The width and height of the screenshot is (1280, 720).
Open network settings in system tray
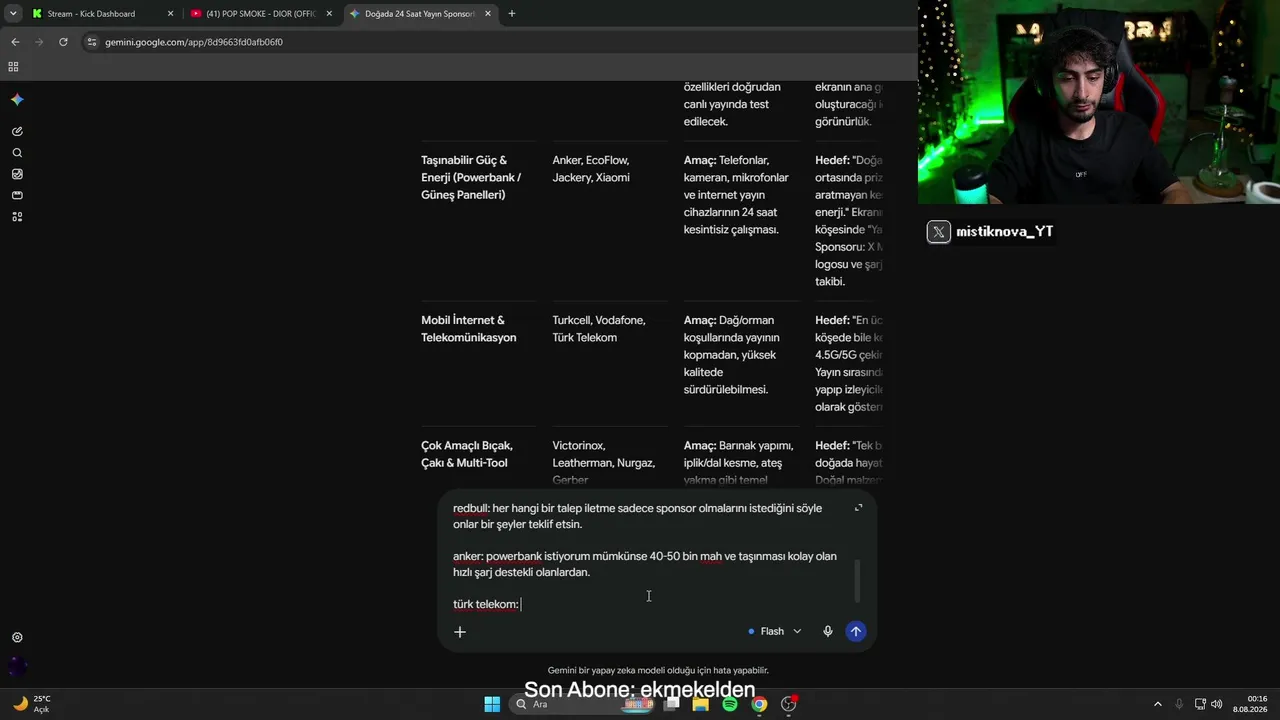tap(1200, 704)
